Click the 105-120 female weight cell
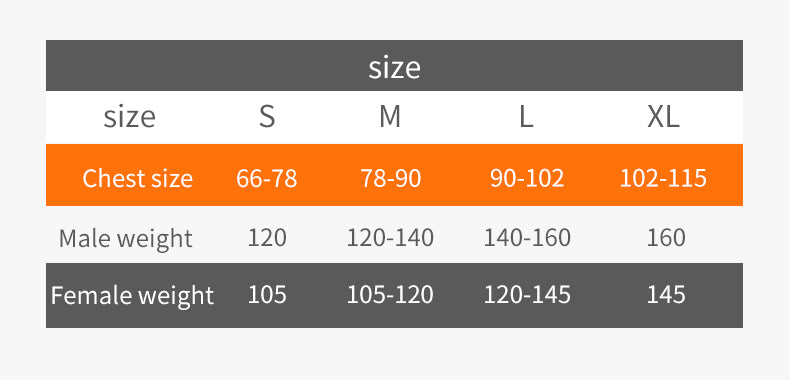This screenshot has width=790, height=380. pos(390,295)
